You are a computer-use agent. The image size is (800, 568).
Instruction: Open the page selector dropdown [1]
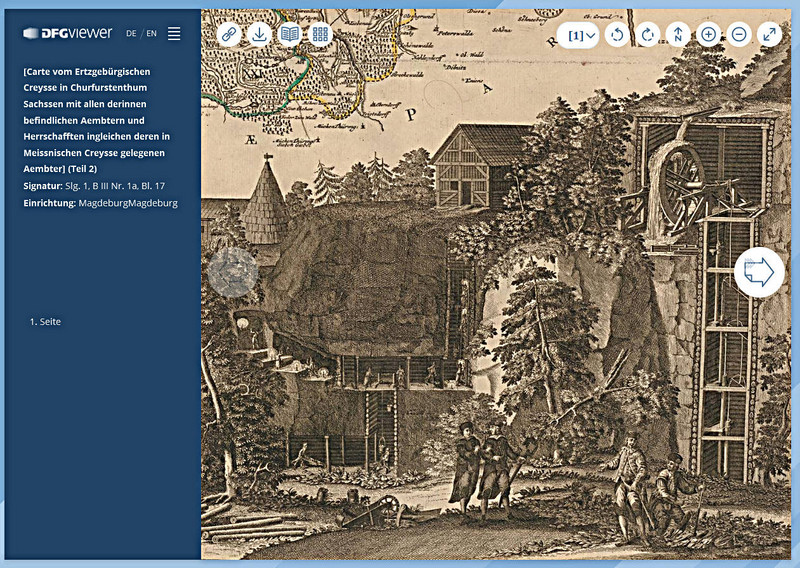578,35
